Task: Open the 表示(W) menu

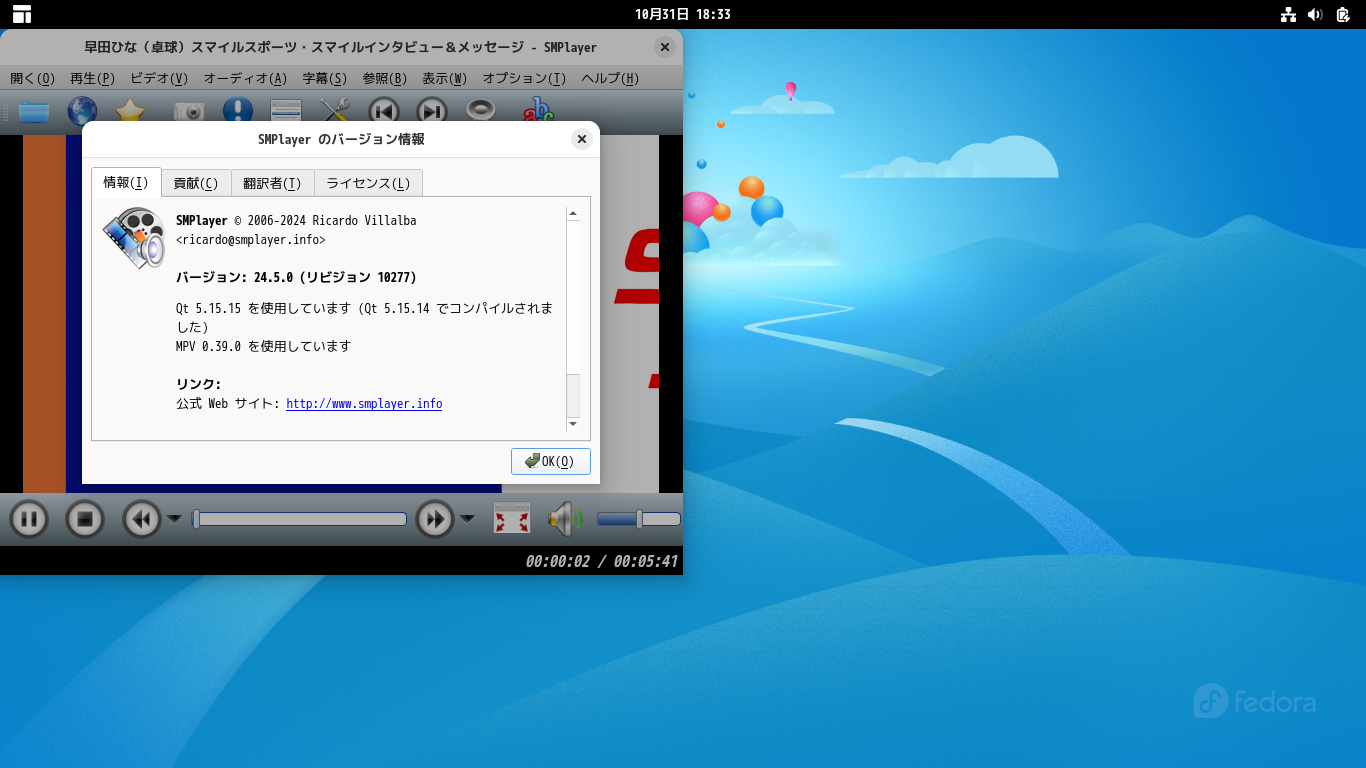Action: coord(445,78)
